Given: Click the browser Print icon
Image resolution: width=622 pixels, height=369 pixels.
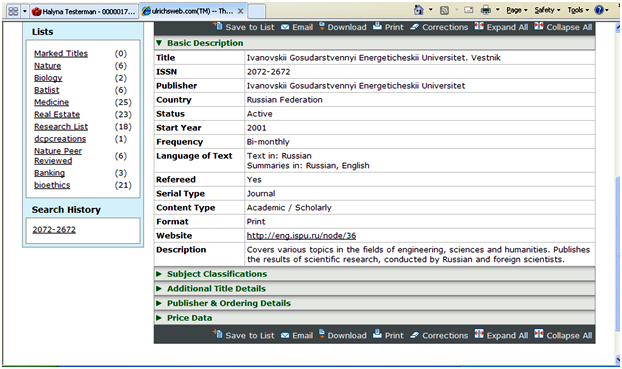Looking at the screenshot, I should (x=486, y=10).
